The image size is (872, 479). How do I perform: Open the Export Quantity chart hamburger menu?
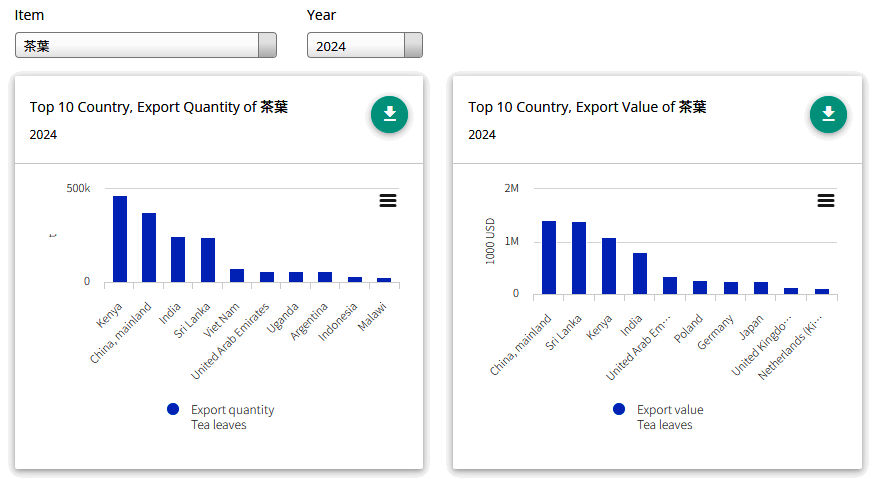point(388,200)
